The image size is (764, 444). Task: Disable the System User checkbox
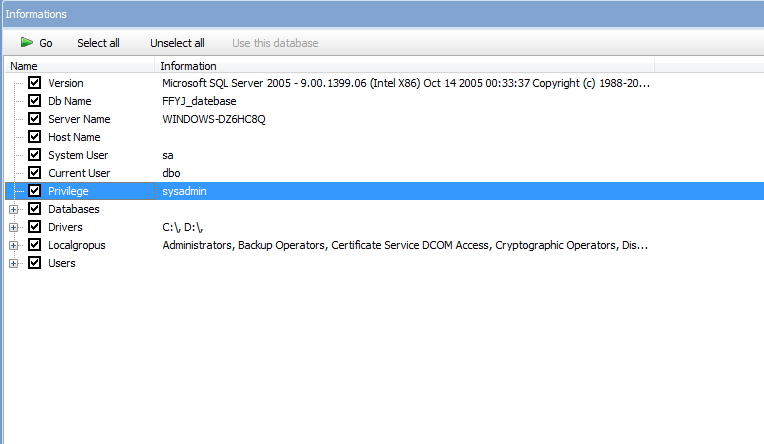click(34, 154)
